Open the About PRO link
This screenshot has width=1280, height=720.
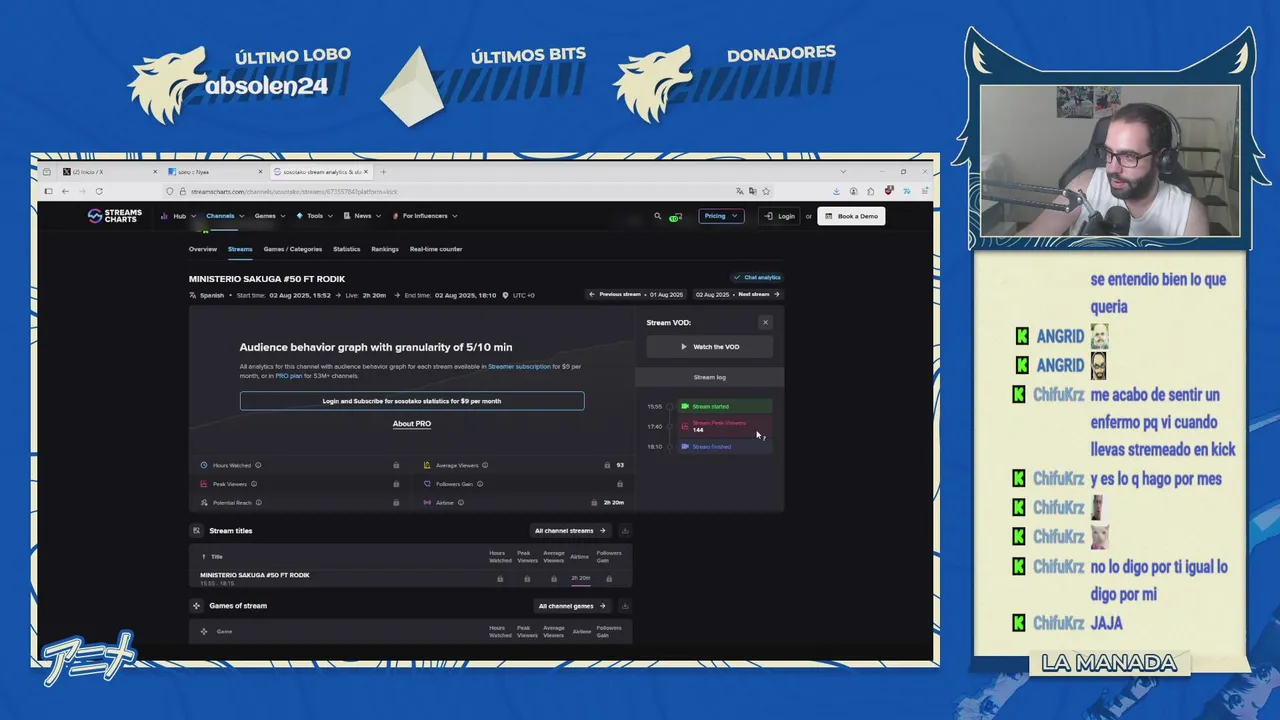point(412,424)
